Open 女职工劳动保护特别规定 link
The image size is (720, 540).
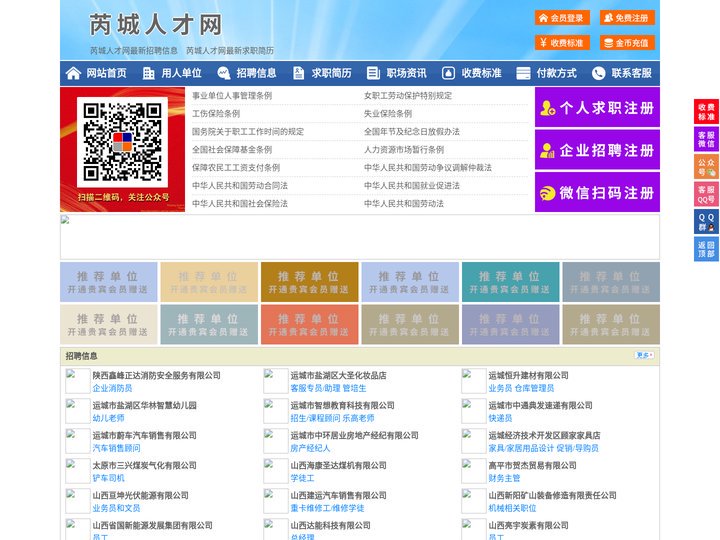pyautogui.click(x=408, y=96)
